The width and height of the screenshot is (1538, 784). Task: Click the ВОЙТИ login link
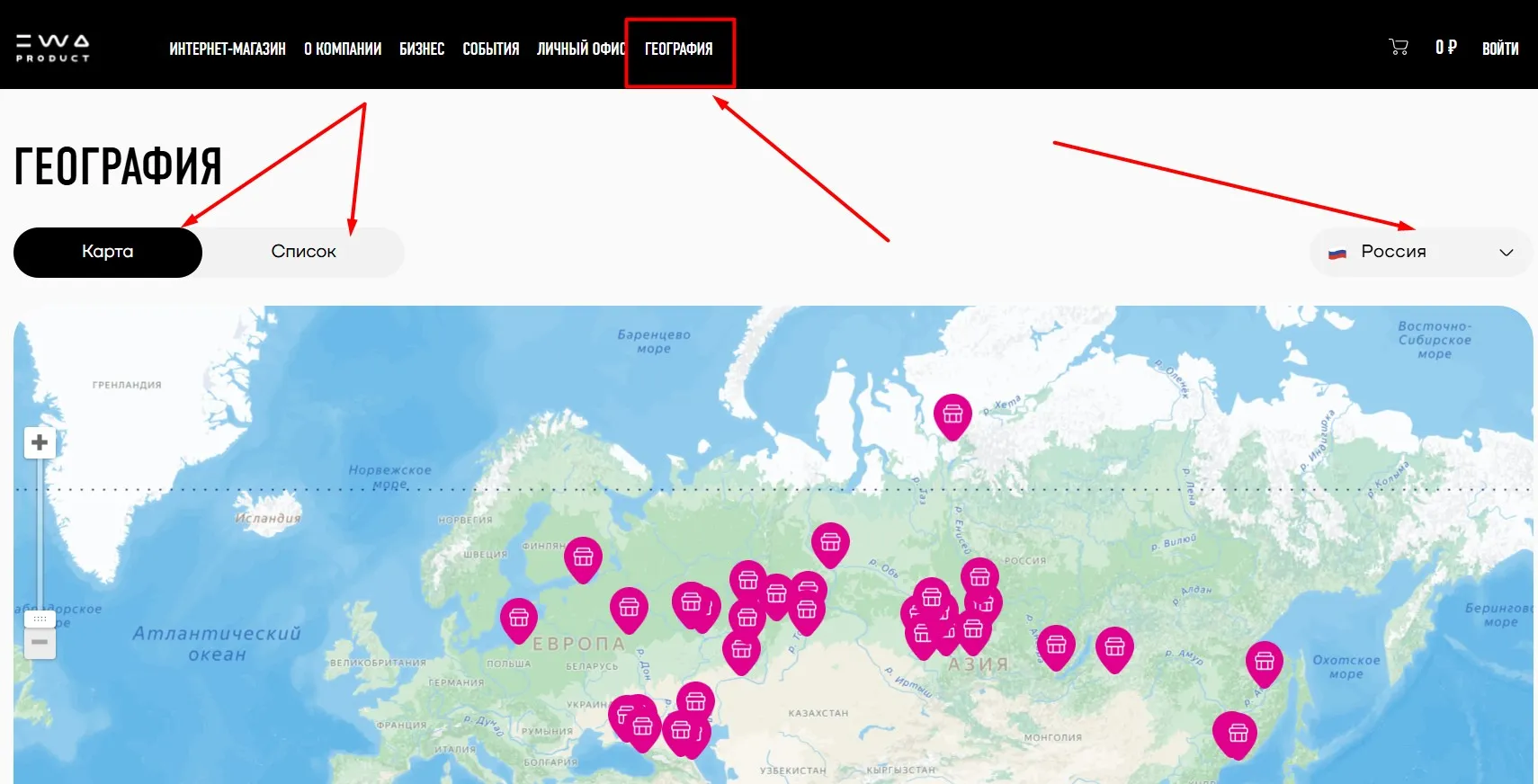1500,49
